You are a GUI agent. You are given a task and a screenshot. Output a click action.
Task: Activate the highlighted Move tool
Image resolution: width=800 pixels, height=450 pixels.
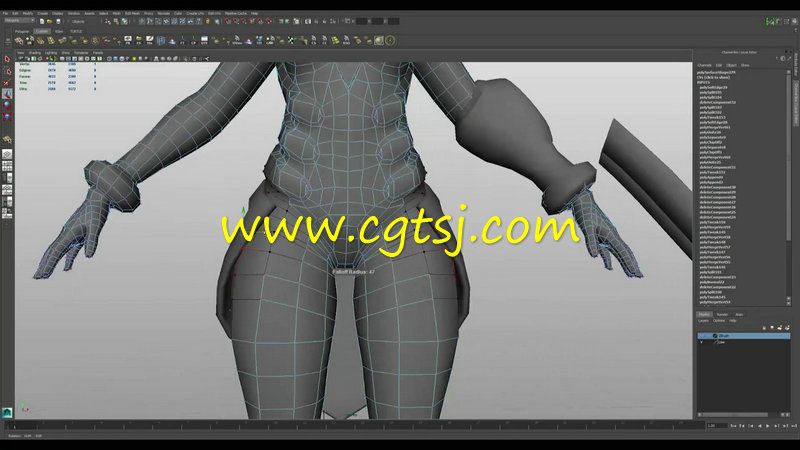[x=7, y=93]
